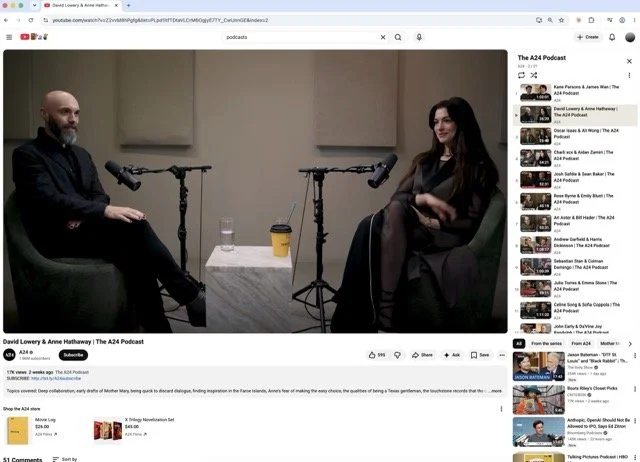Clear the search box text

pyautogui.click(x=383, y=37)
